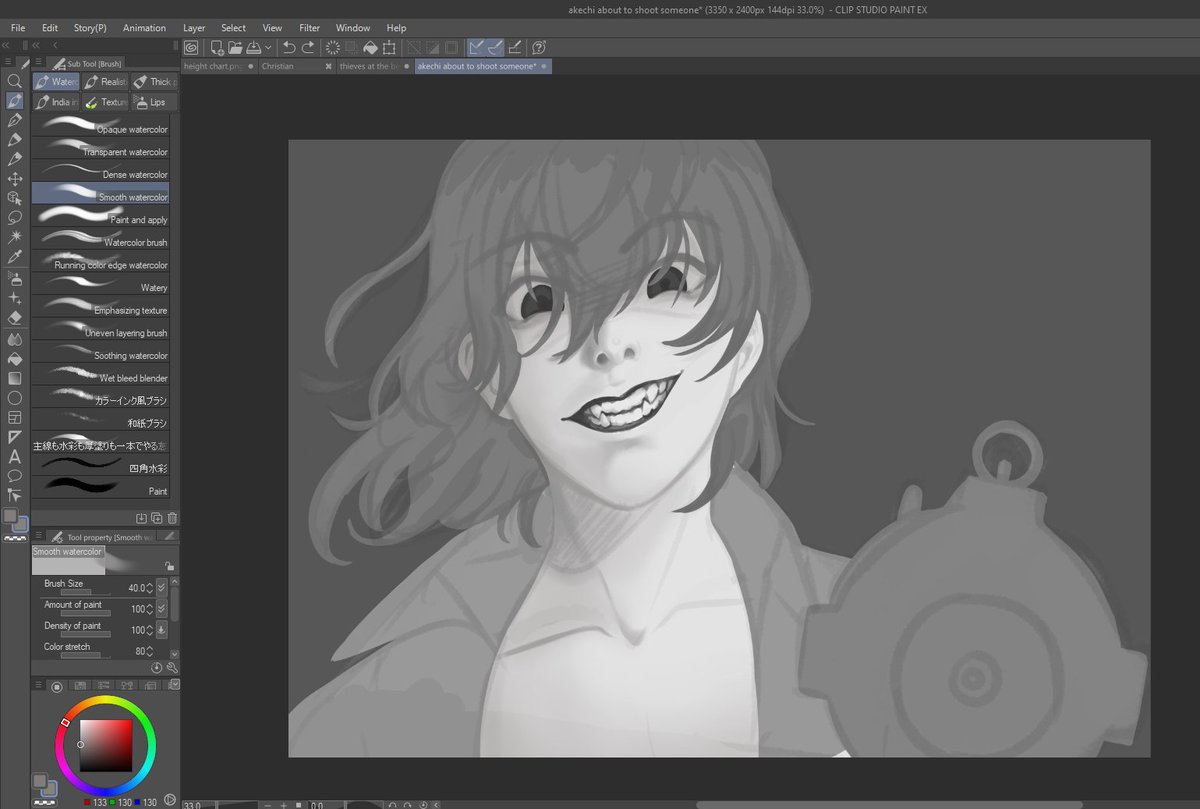This screenshot has height=809, width=1200.
Task: Select the Blend tool
Action: tap(14, 339)
